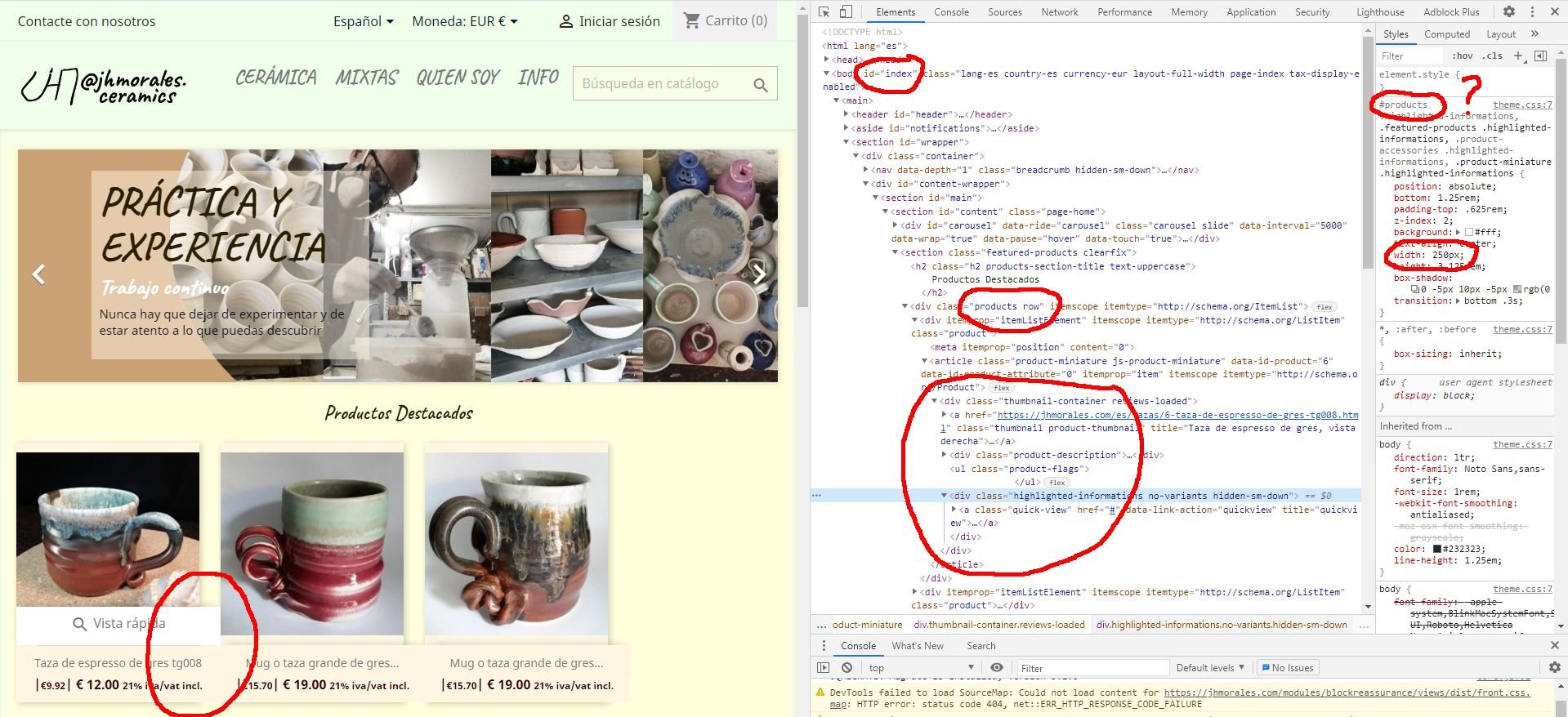Activate the DevTools element inspector cursor icon

point(824,12)
